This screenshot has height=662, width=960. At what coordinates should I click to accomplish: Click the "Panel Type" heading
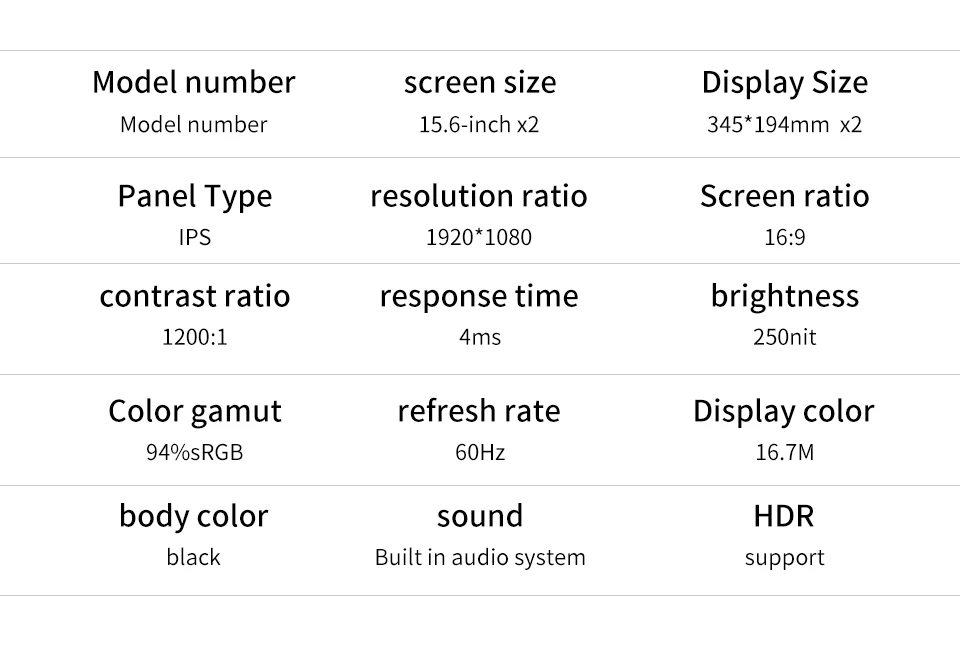tap(194, 196)
